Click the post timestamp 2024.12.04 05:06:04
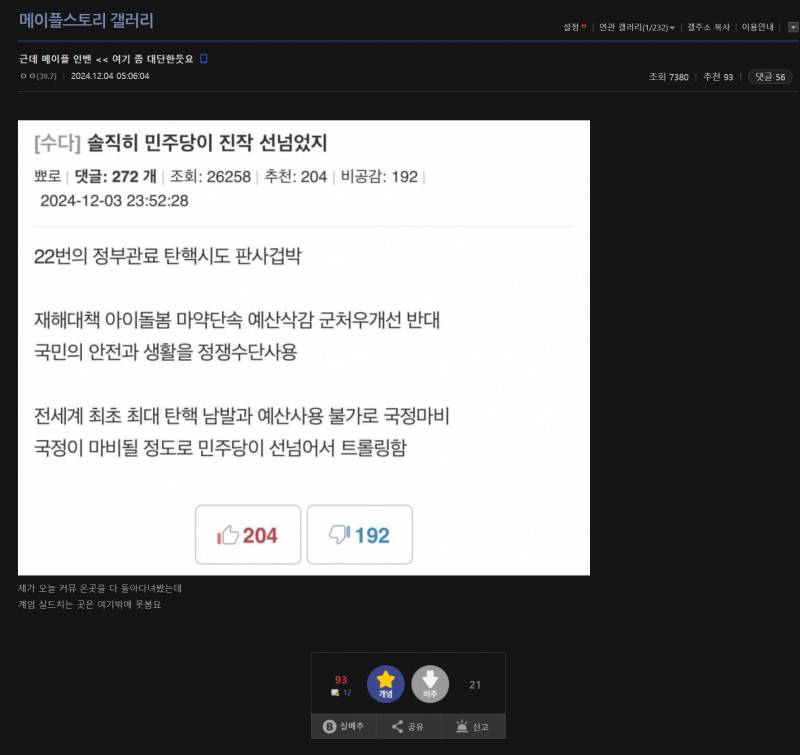The image size is (800, 755). pyautogui.click(x=110, y=76)
